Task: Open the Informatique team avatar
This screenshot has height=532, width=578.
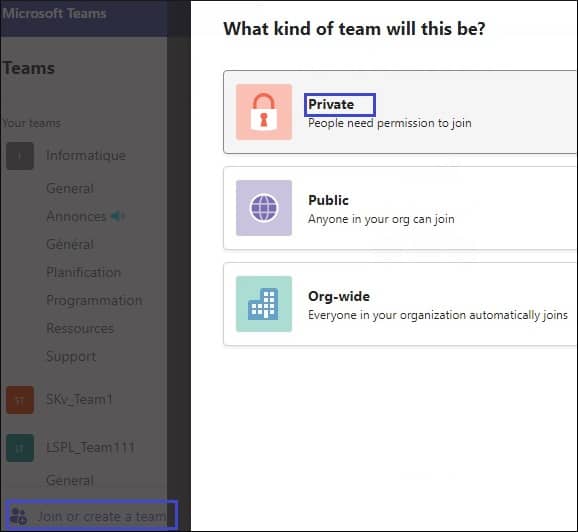Action: point(20,156)
